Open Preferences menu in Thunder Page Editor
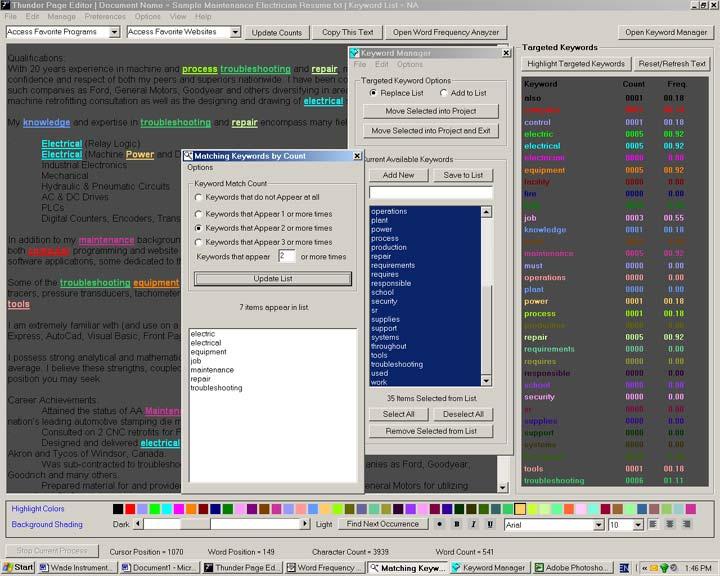This screenshot has height=576, width=720. pyautogui.click(x=105, y=17)
